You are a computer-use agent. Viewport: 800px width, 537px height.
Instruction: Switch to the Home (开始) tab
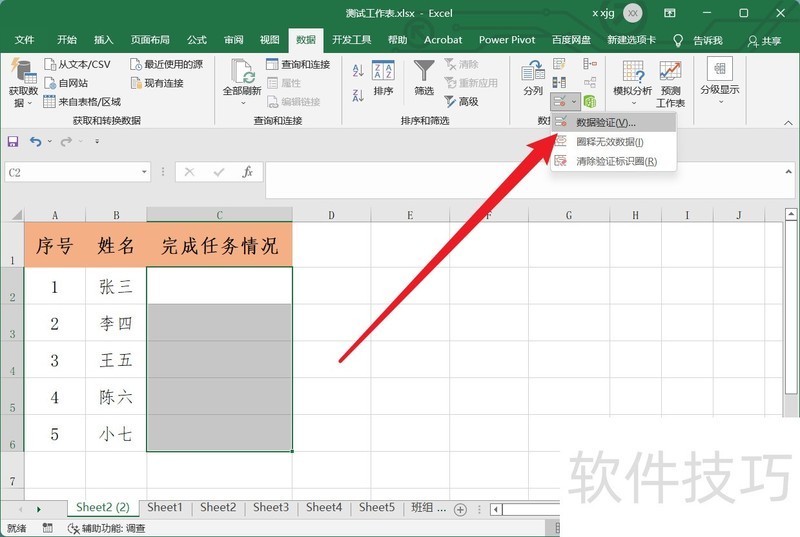[67, 40]
